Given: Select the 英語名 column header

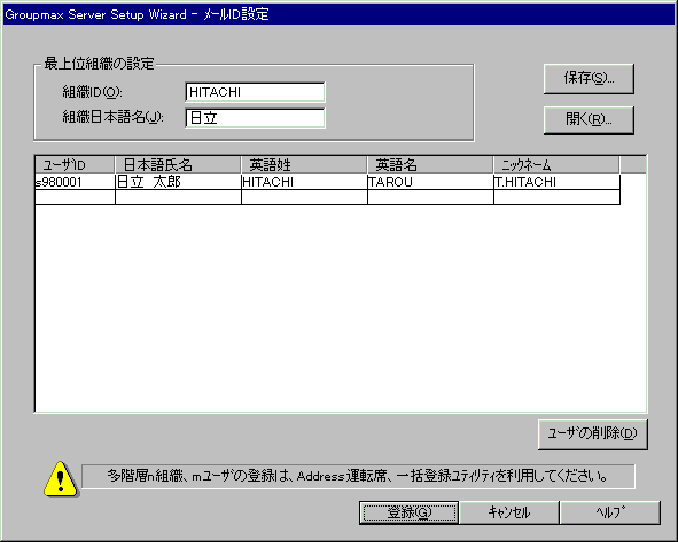Looking at the screenshot, I should click(430, 165).
